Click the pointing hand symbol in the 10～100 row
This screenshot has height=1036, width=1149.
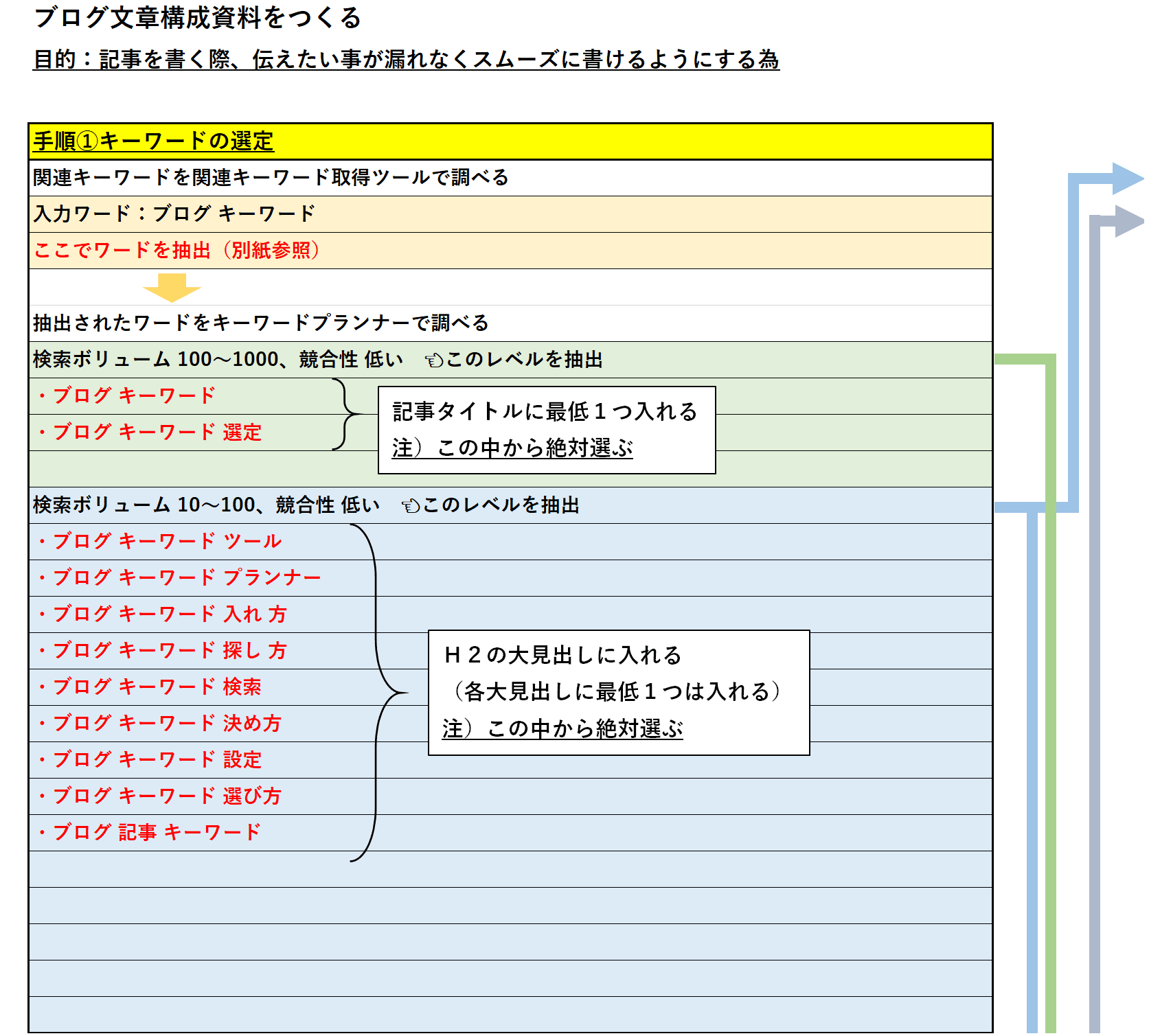[411, 506]
